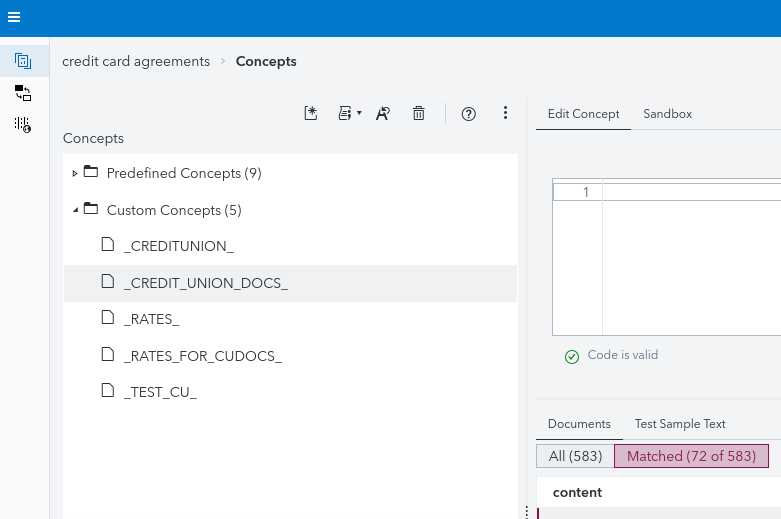Viewport: 781px width, 519px height.
Task: Open the hamburger navigation menu
Action: tap(14, 17)
